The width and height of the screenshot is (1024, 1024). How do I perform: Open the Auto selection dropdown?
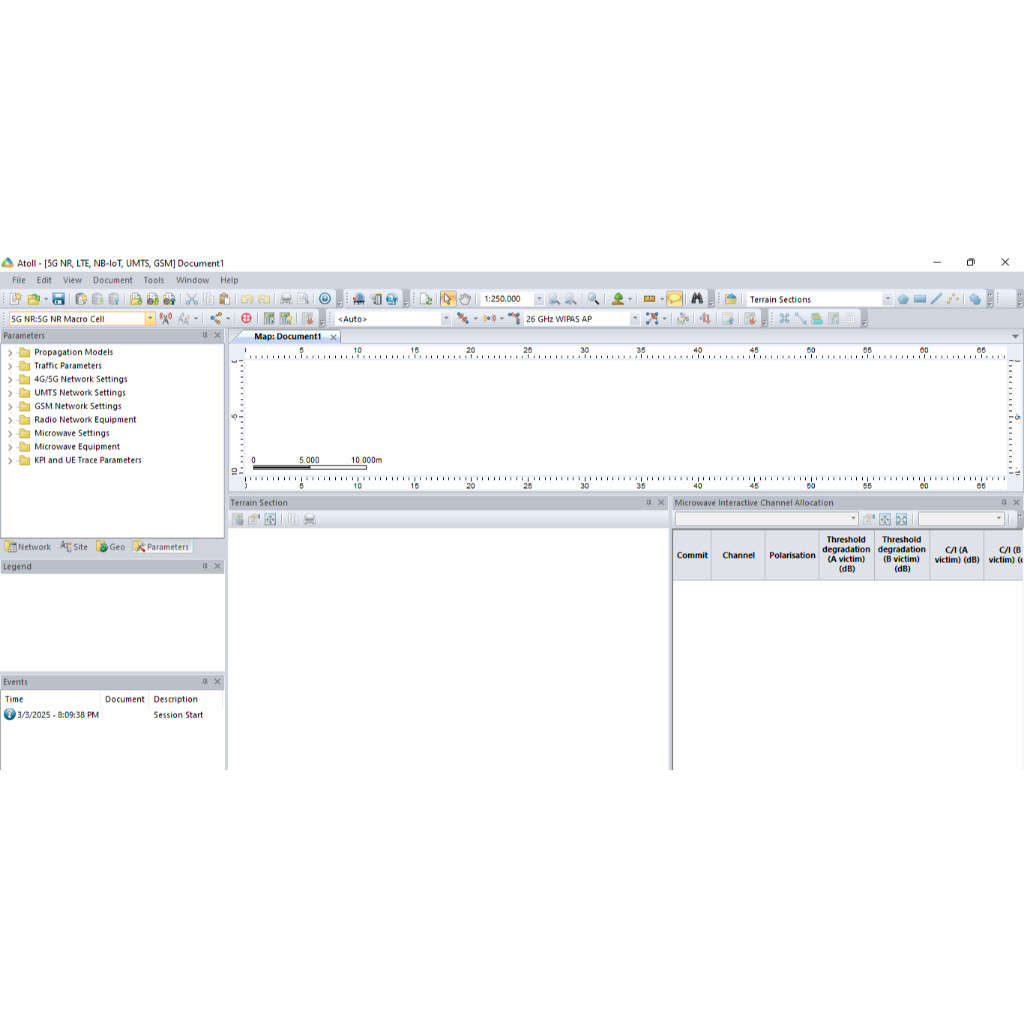pyautogui.click(x=446, y=319)
